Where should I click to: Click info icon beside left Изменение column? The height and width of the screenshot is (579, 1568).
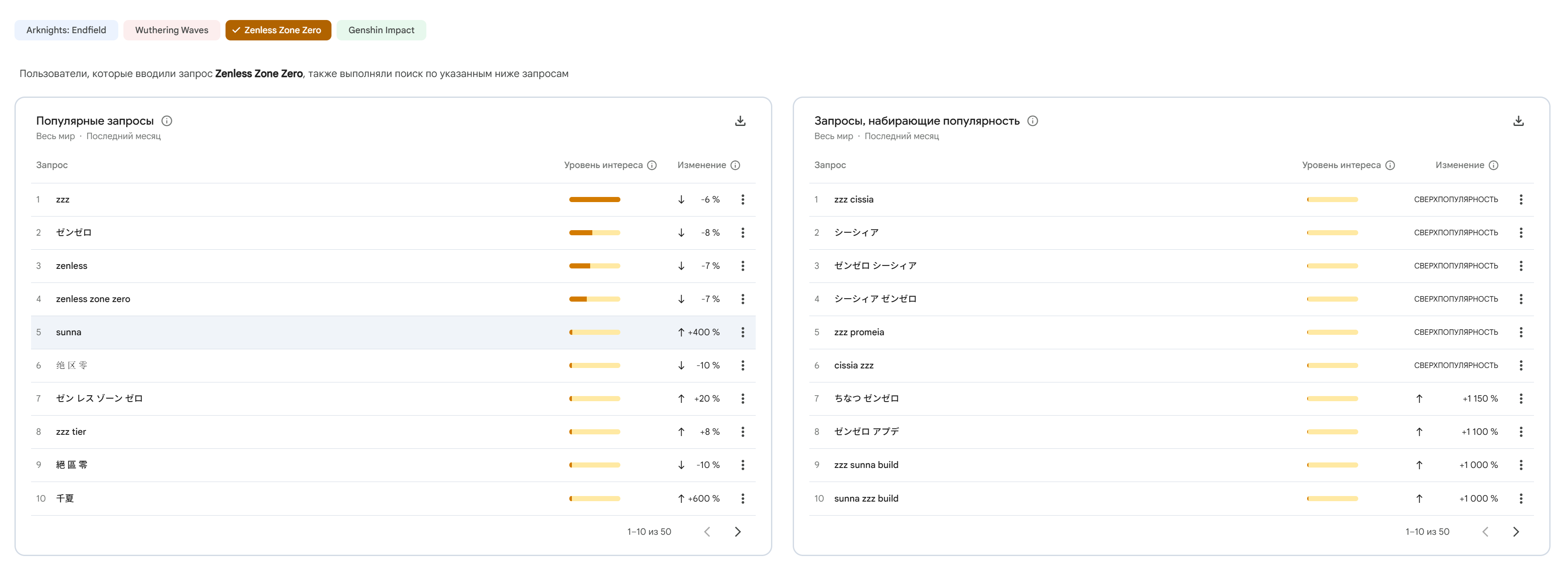[735, 165]
